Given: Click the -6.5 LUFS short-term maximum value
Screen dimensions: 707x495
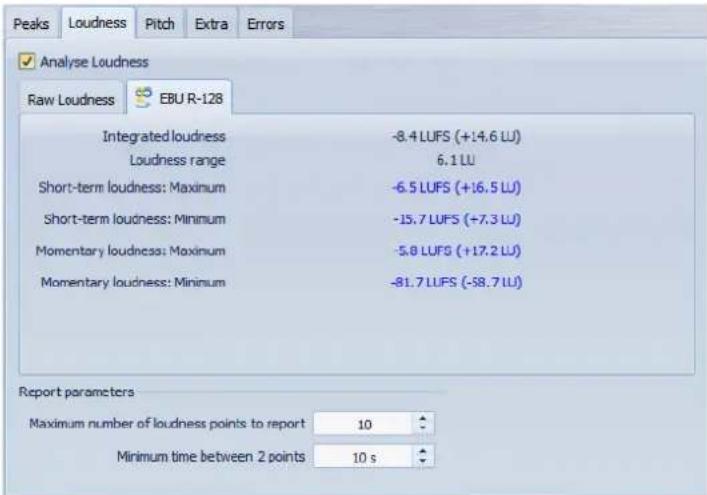Looking at the screenshot, I should tap(456, 188).
